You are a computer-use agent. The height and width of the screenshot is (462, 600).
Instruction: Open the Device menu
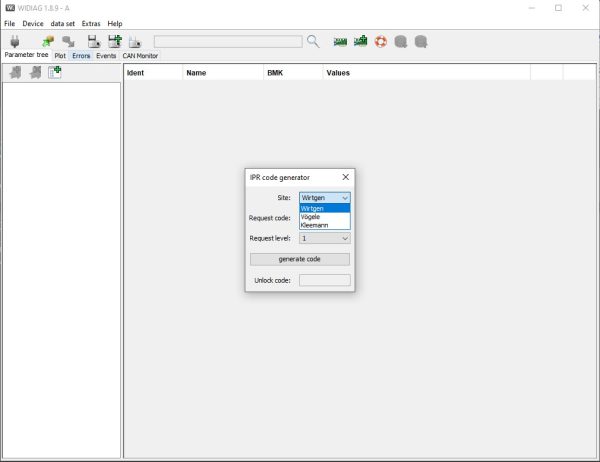[x=33, y=24]
